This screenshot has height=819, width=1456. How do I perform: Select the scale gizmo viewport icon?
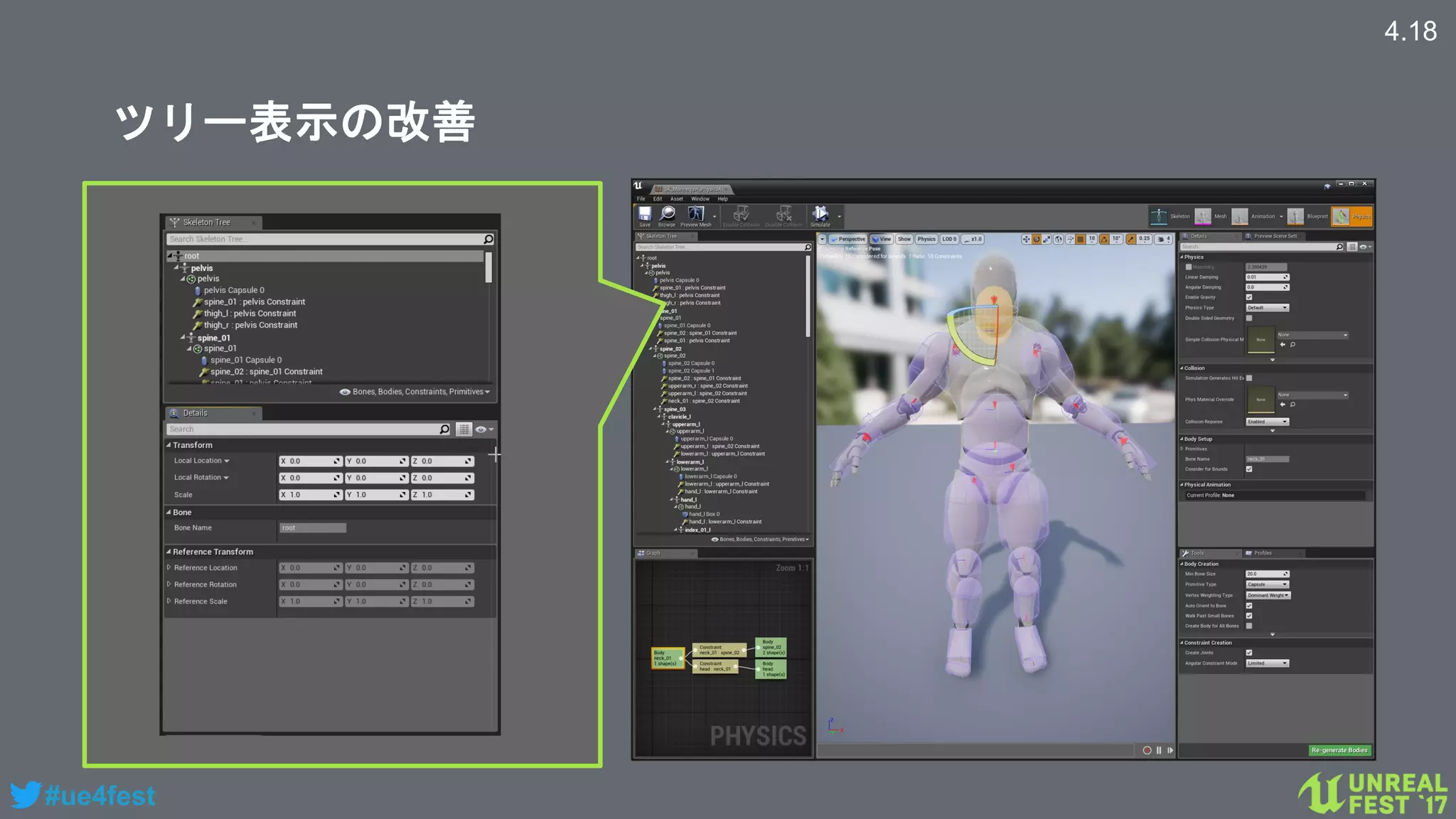1046,240
